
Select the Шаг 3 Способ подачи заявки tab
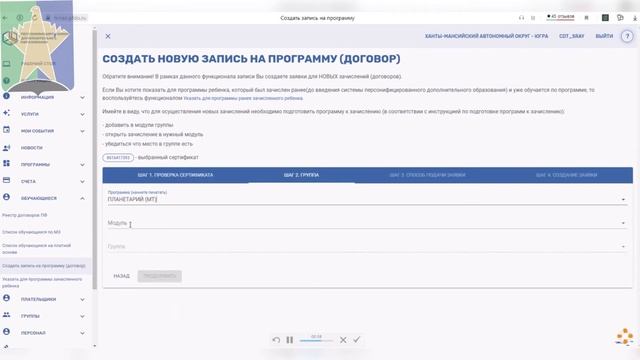tap(427, 175)
